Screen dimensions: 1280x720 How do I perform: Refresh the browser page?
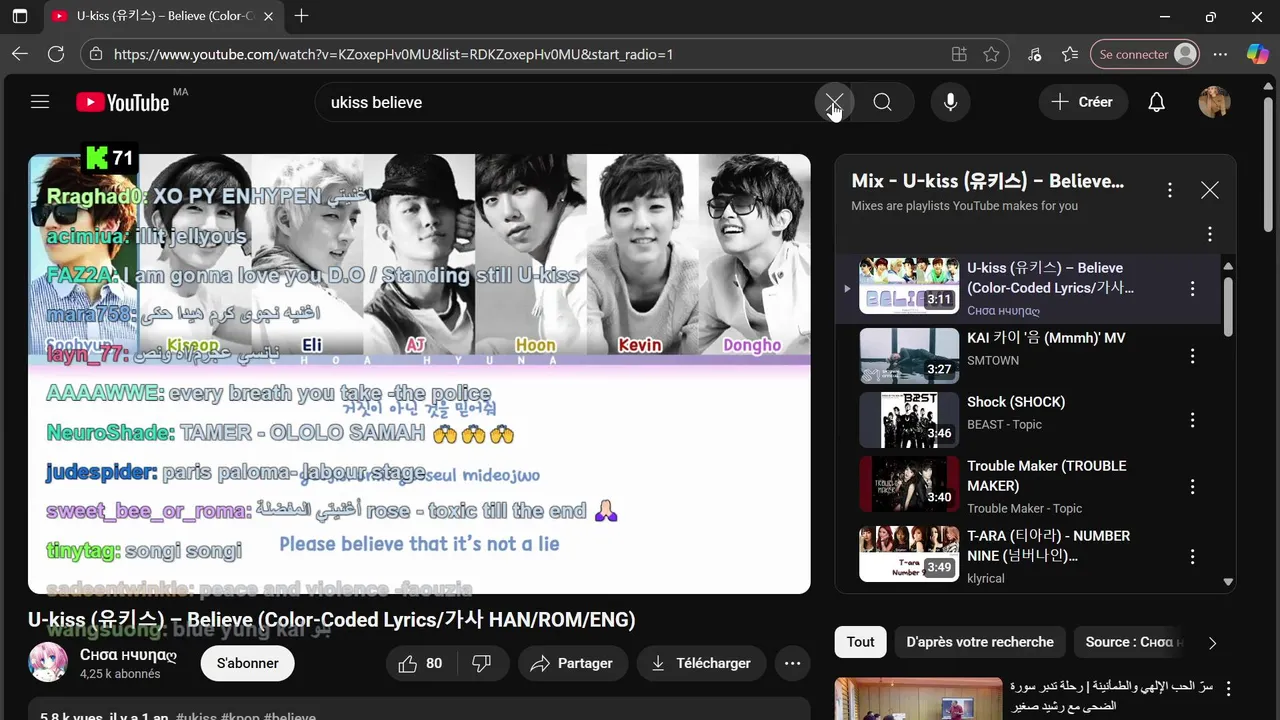[56, 54]
